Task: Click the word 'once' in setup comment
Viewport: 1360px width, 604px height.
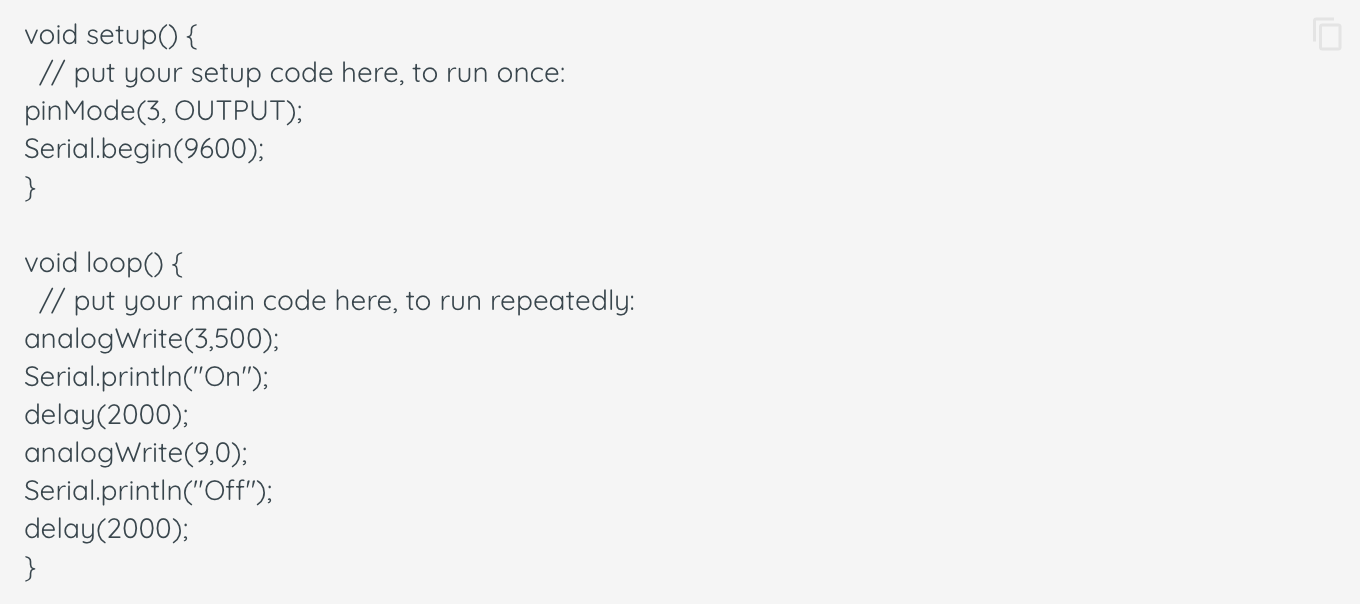Action: (527, 73)
